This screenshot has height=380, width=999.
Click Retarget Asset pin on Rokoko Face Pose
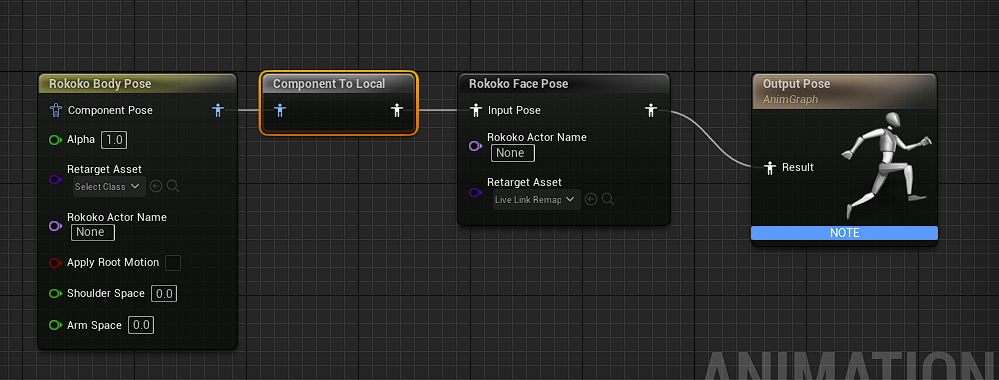click(x=475, y=193)
